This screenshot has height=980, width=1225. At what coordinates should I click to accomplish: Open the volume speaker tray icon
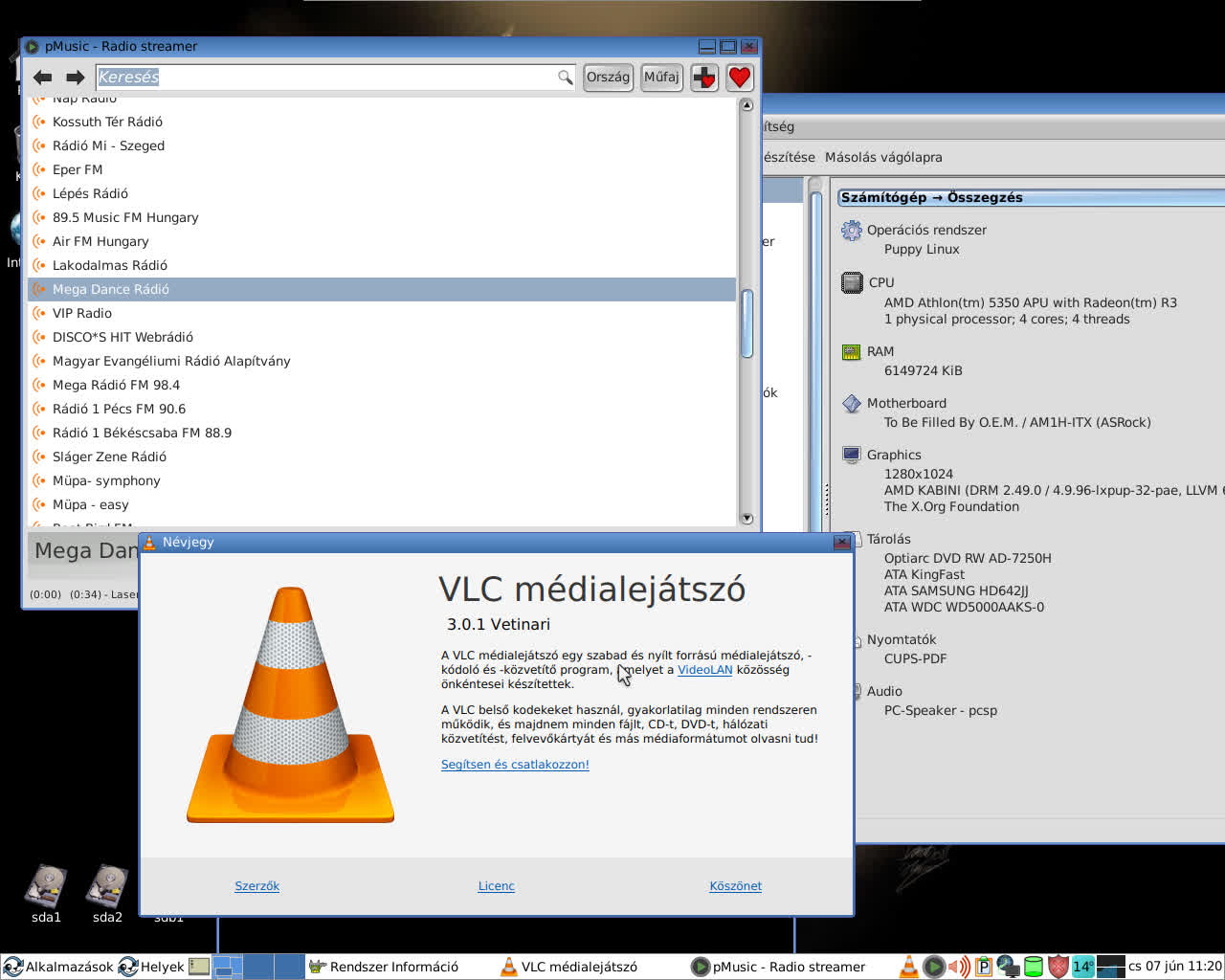coord(959,967)
